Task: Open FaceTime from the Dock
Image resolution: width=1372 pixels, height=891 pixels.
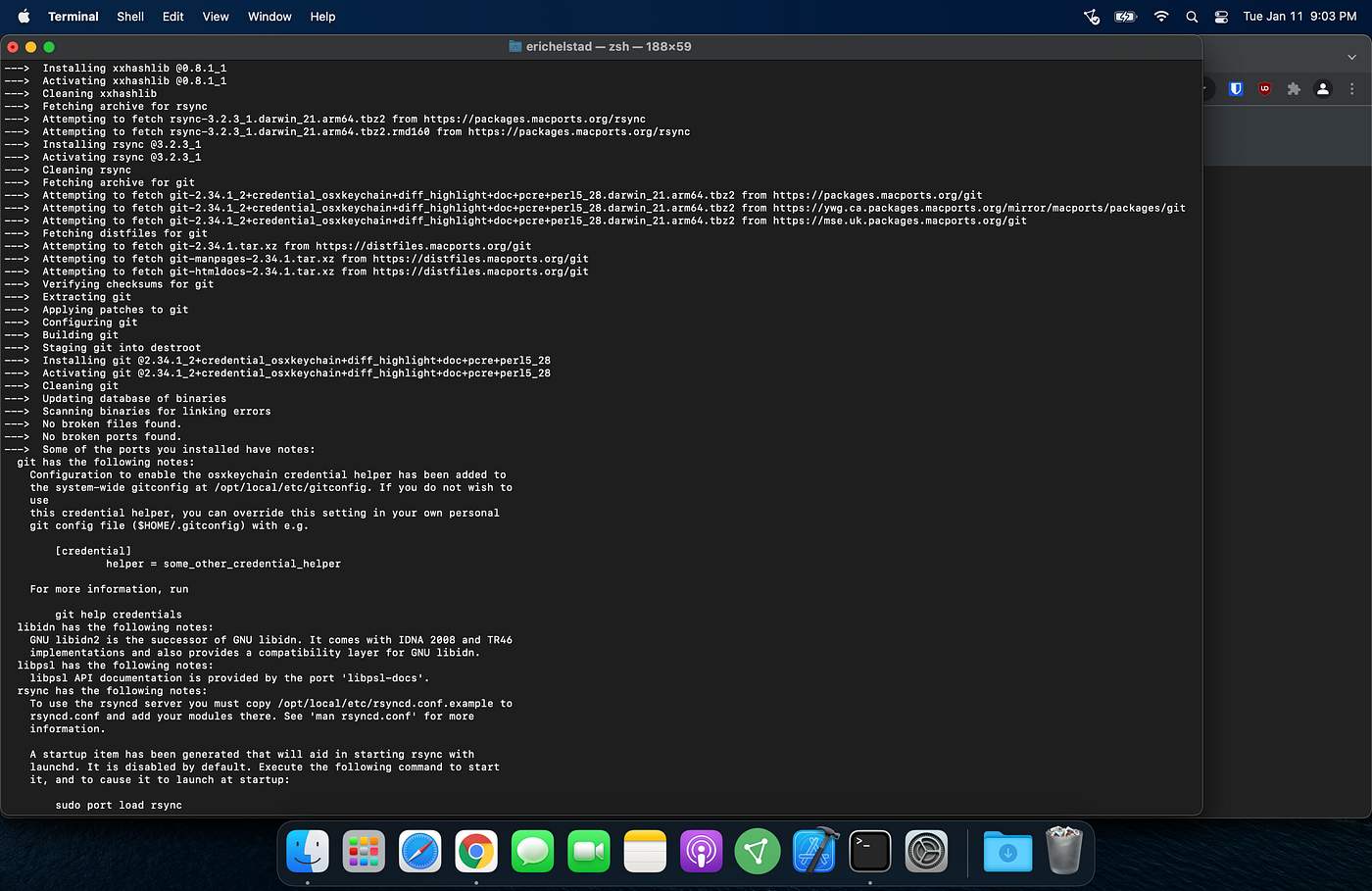Action: 589,851
